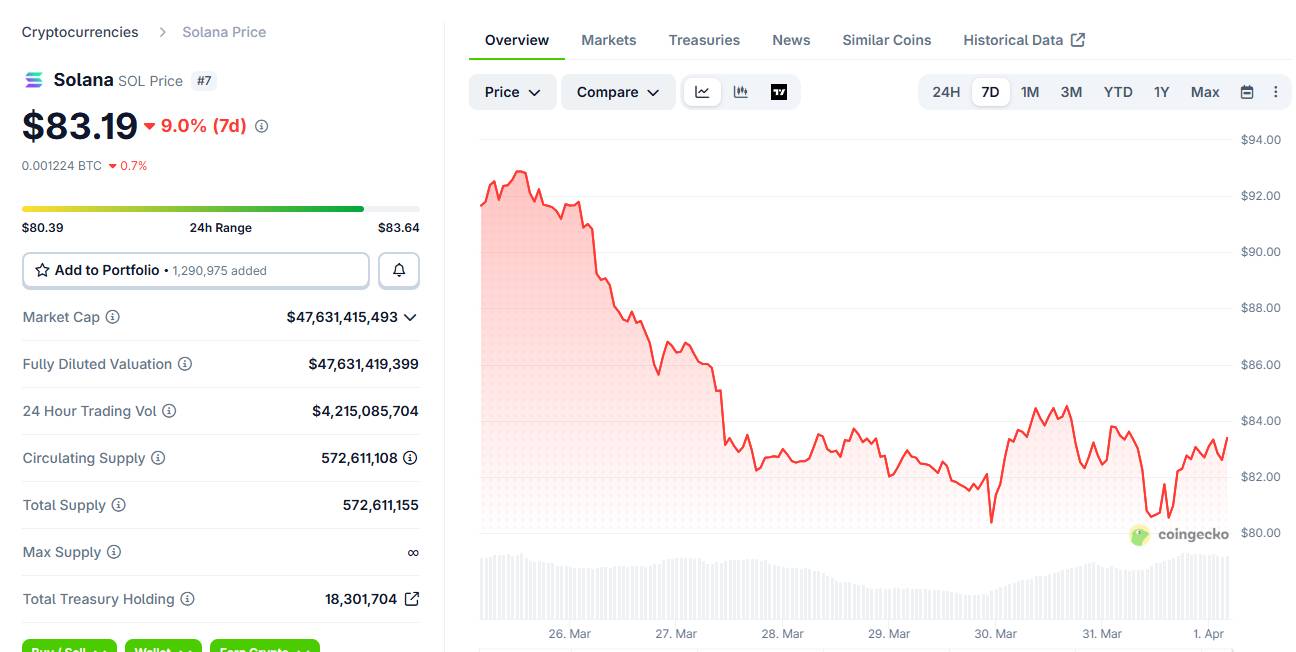This screenshot has width=1296, height=652.
Task: Switch to the line chart view icon
Action: coord(703,92)
